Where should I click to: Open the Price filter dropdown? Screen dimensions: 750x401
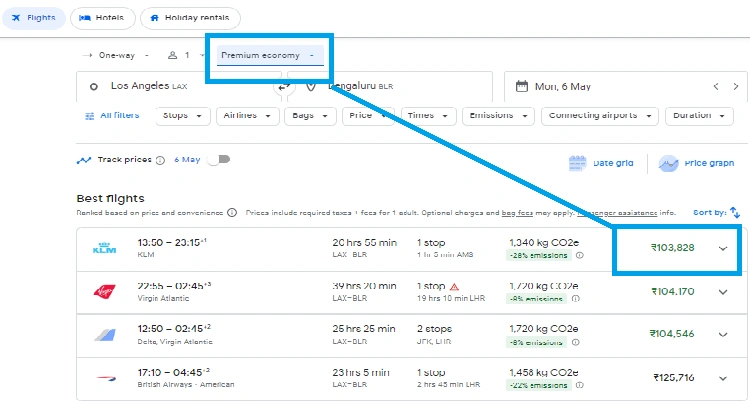click(368, 116)
